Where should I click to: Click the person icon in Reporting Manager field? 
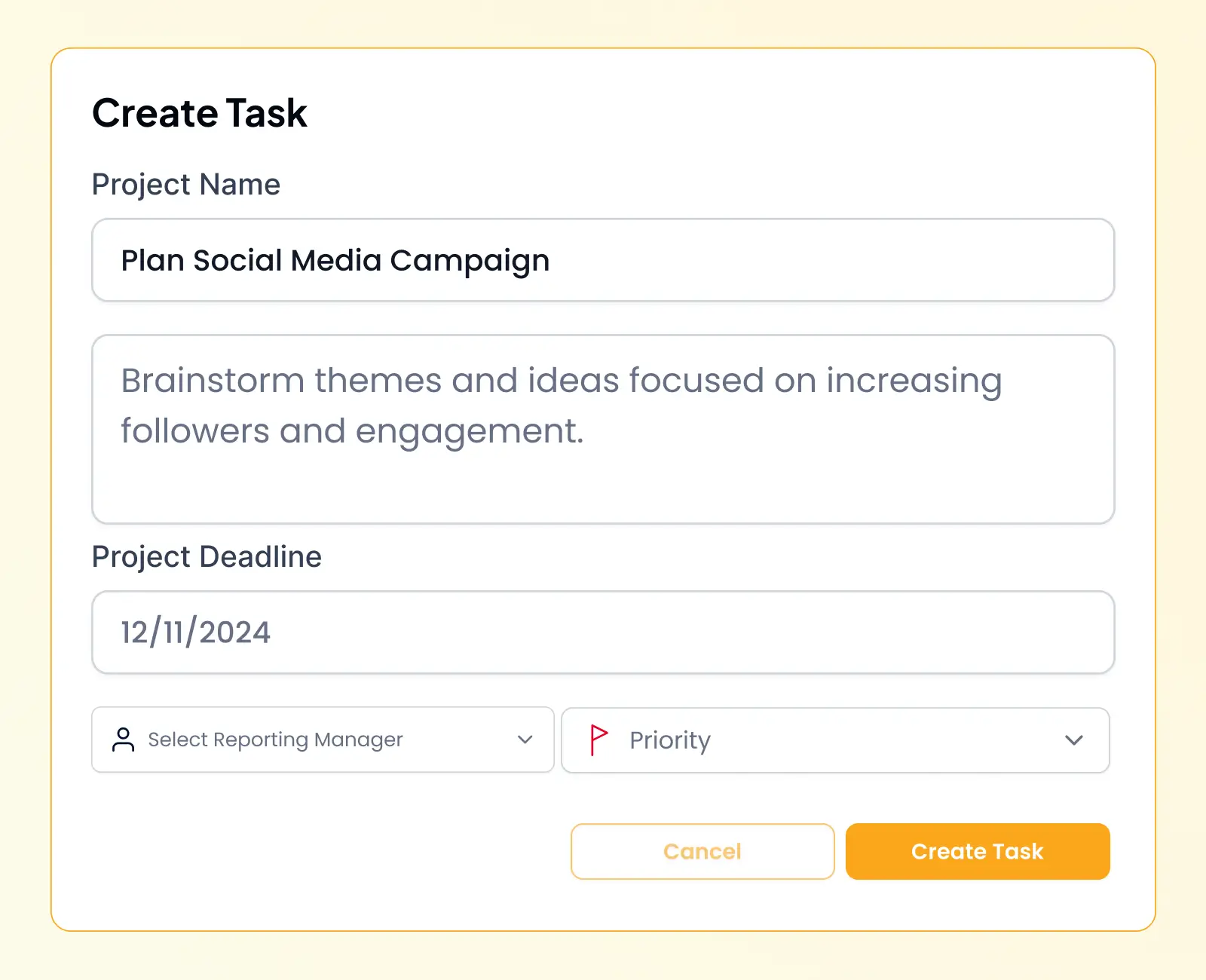pyautogui.click(x=124, y=740)
